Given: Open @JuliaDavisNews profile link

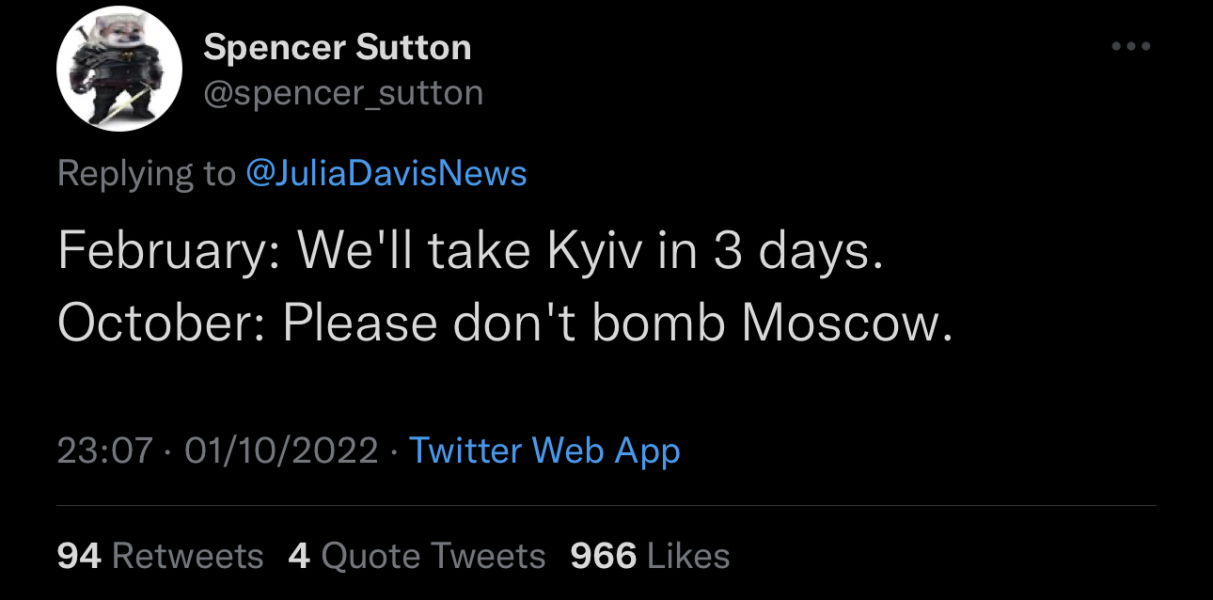Looking at the screenshot, I should coord(389,173).
